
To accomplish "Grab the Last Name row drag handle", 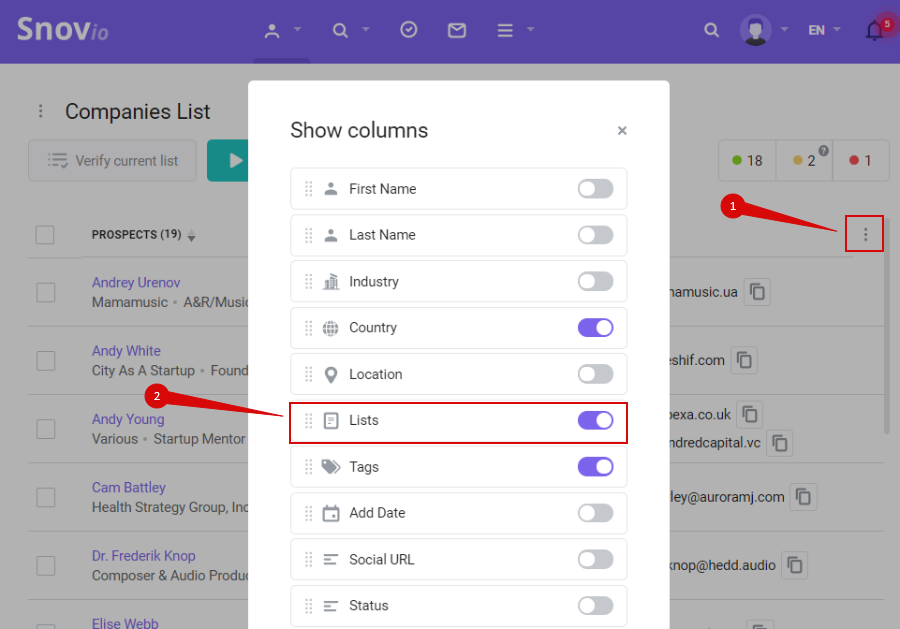I will [309, 235].
